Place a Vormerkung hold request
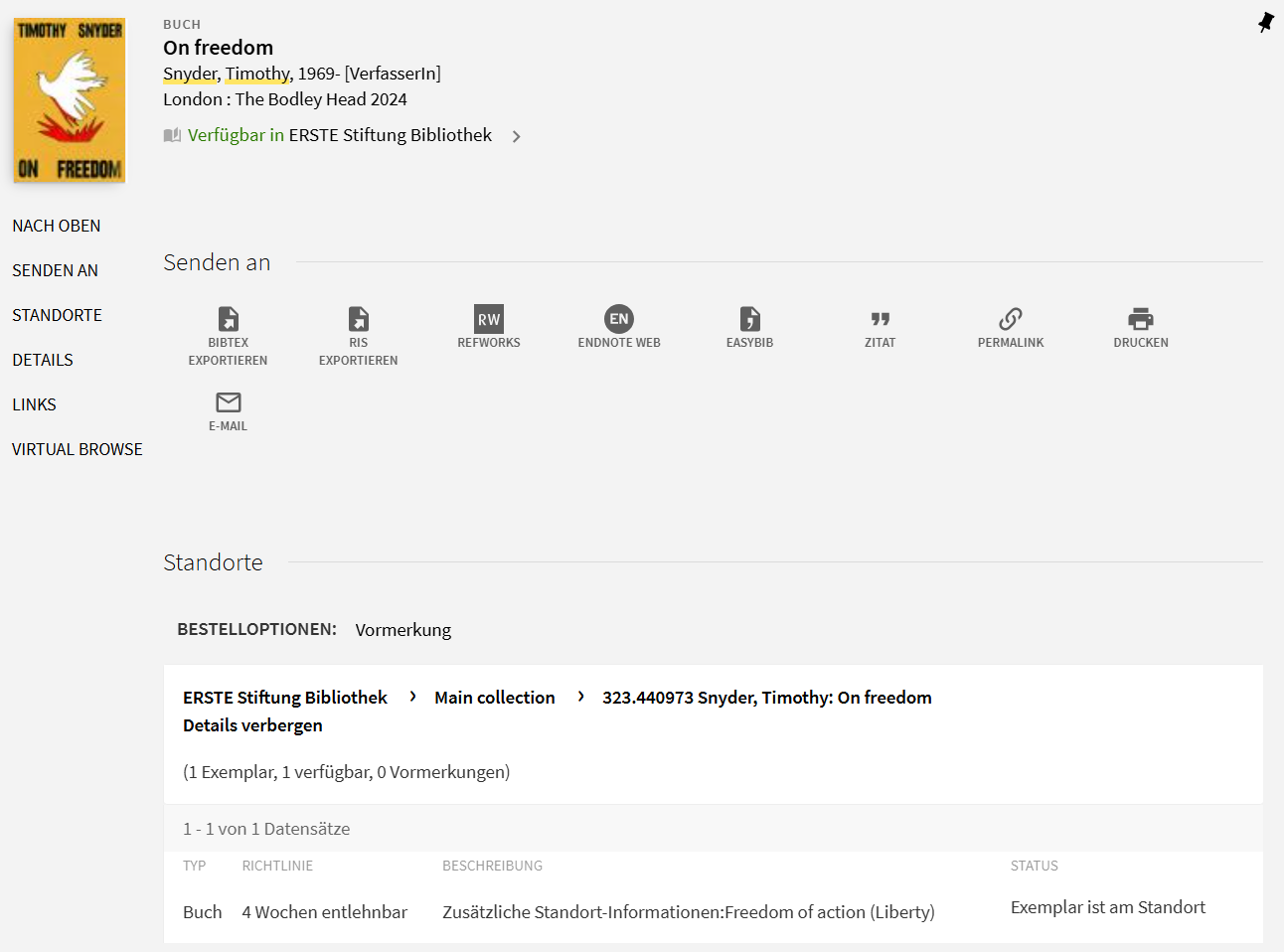The image size is (1284, 952). pos(403,630)
